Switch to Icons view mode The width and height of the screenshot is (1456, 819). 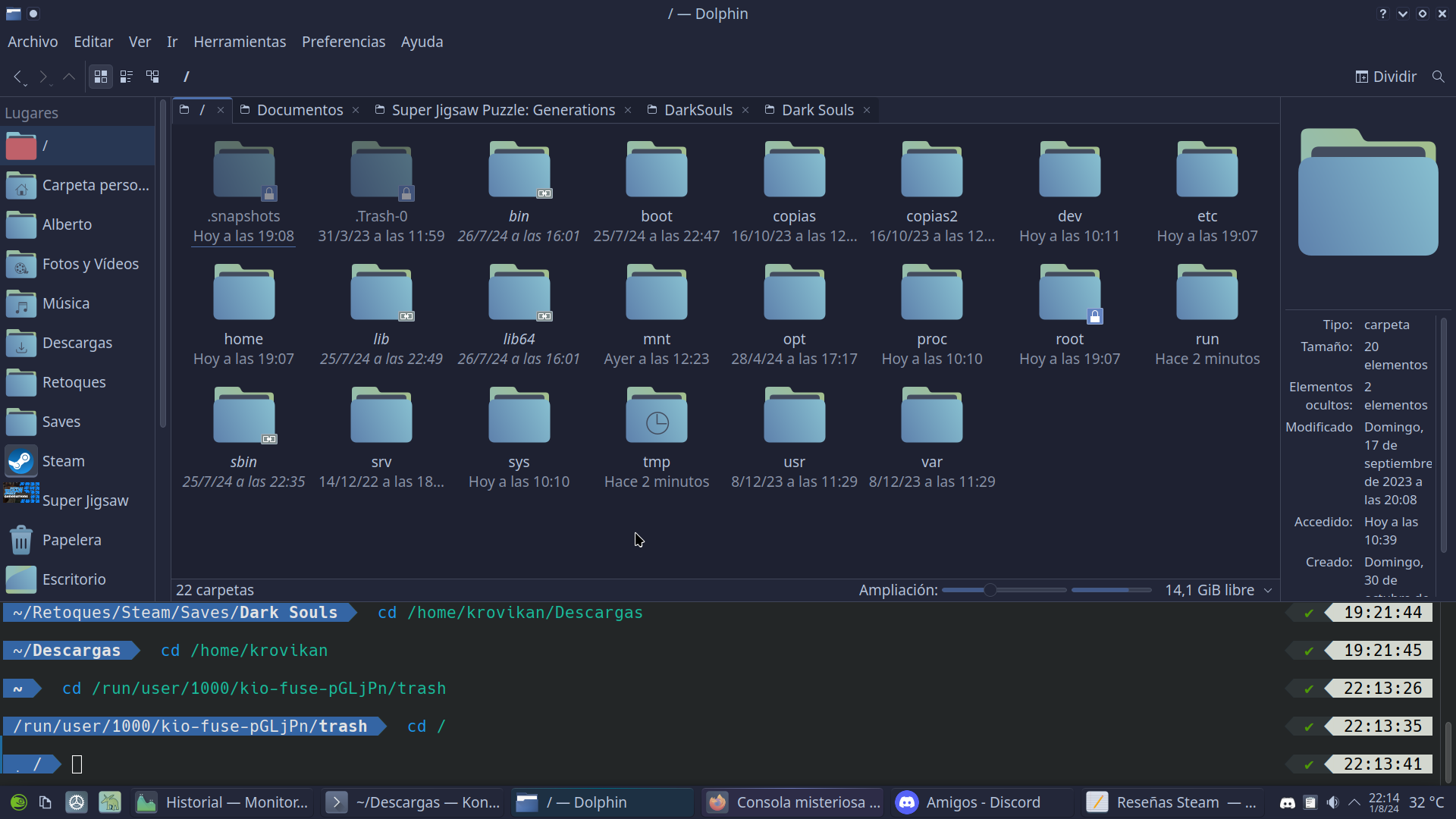click(100, 77)
